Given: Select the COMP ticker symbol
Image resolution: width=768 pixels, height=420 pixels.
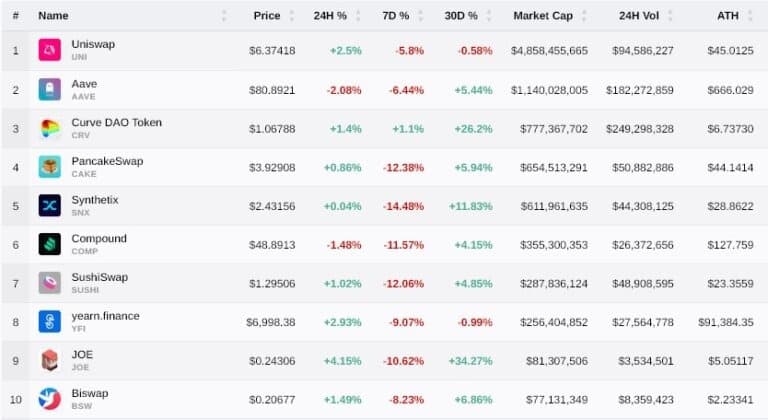Looking at the screenshot, I should pos(85,251).
